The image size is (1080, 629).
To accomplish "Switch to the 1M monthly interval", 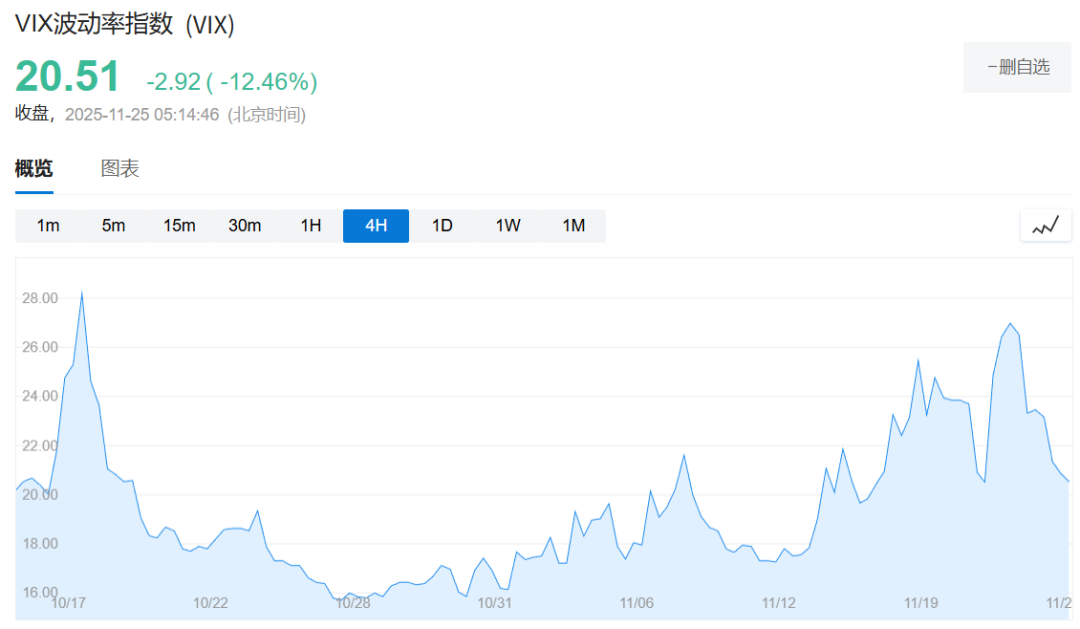I will coord(574,226).
